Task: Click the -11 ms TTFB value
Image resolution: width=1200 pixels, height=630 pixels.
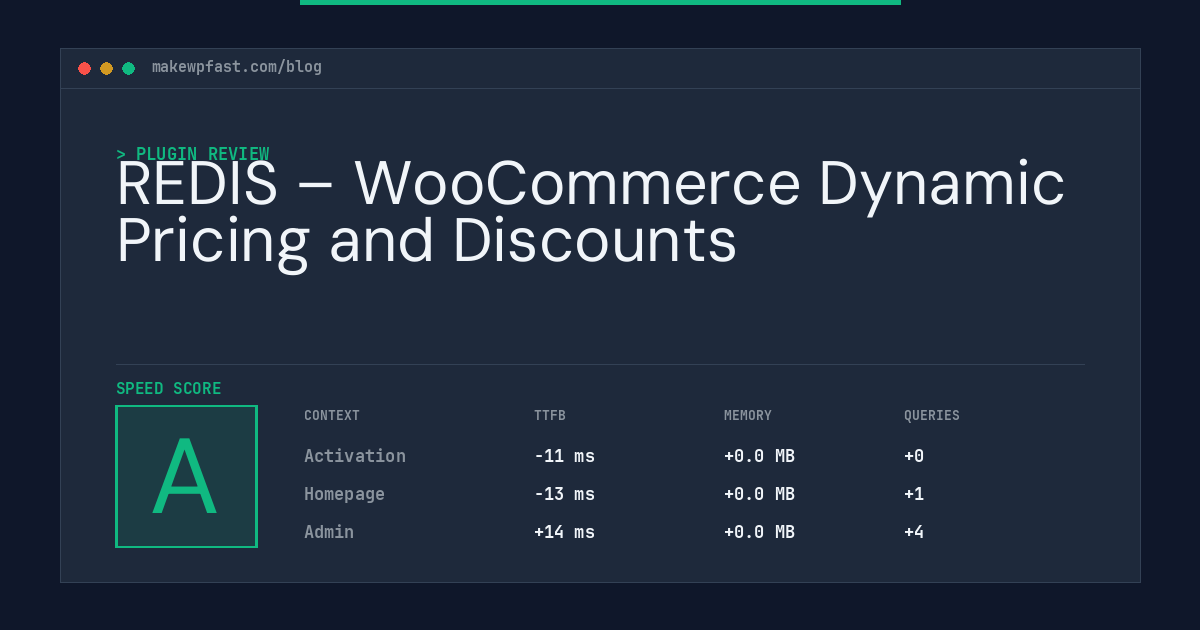Action: (x=564, y=456)
